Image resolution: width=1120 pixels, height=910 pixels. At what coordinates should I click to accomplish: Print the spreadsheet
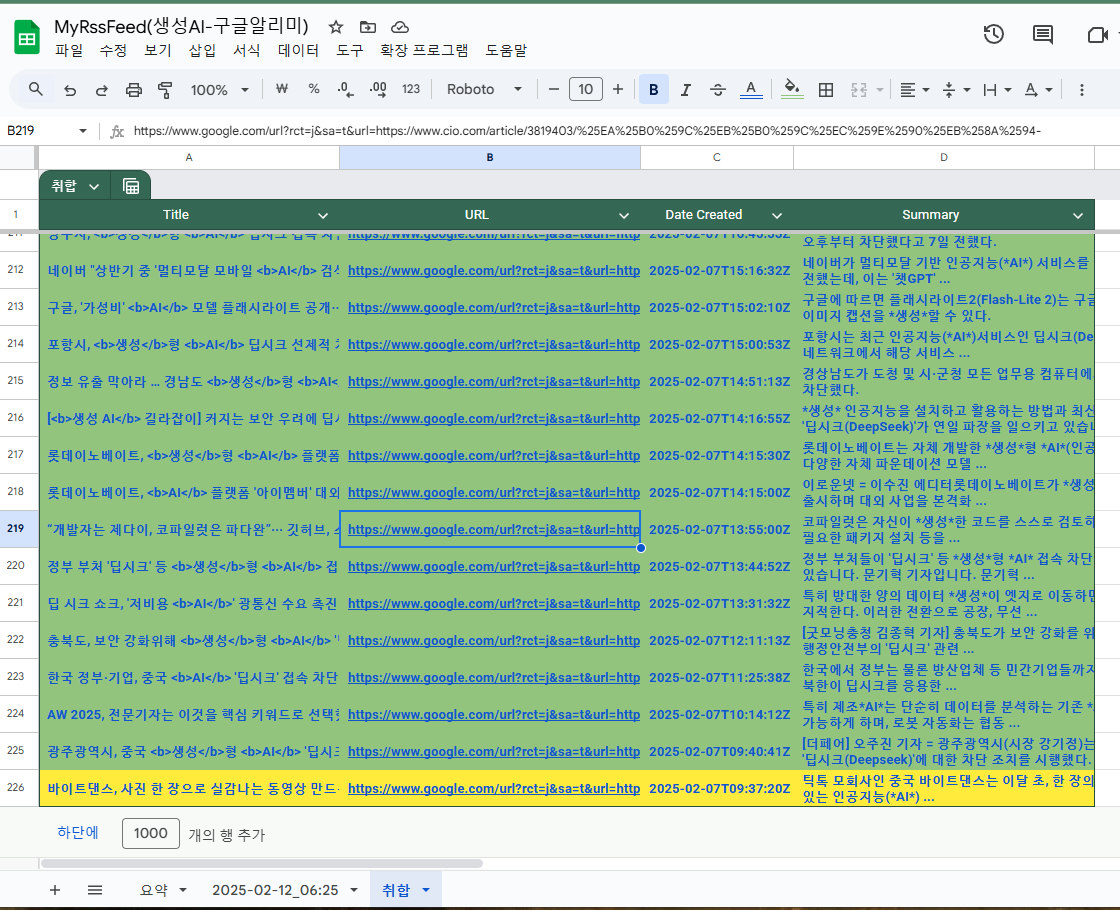(x=134, y=90)
